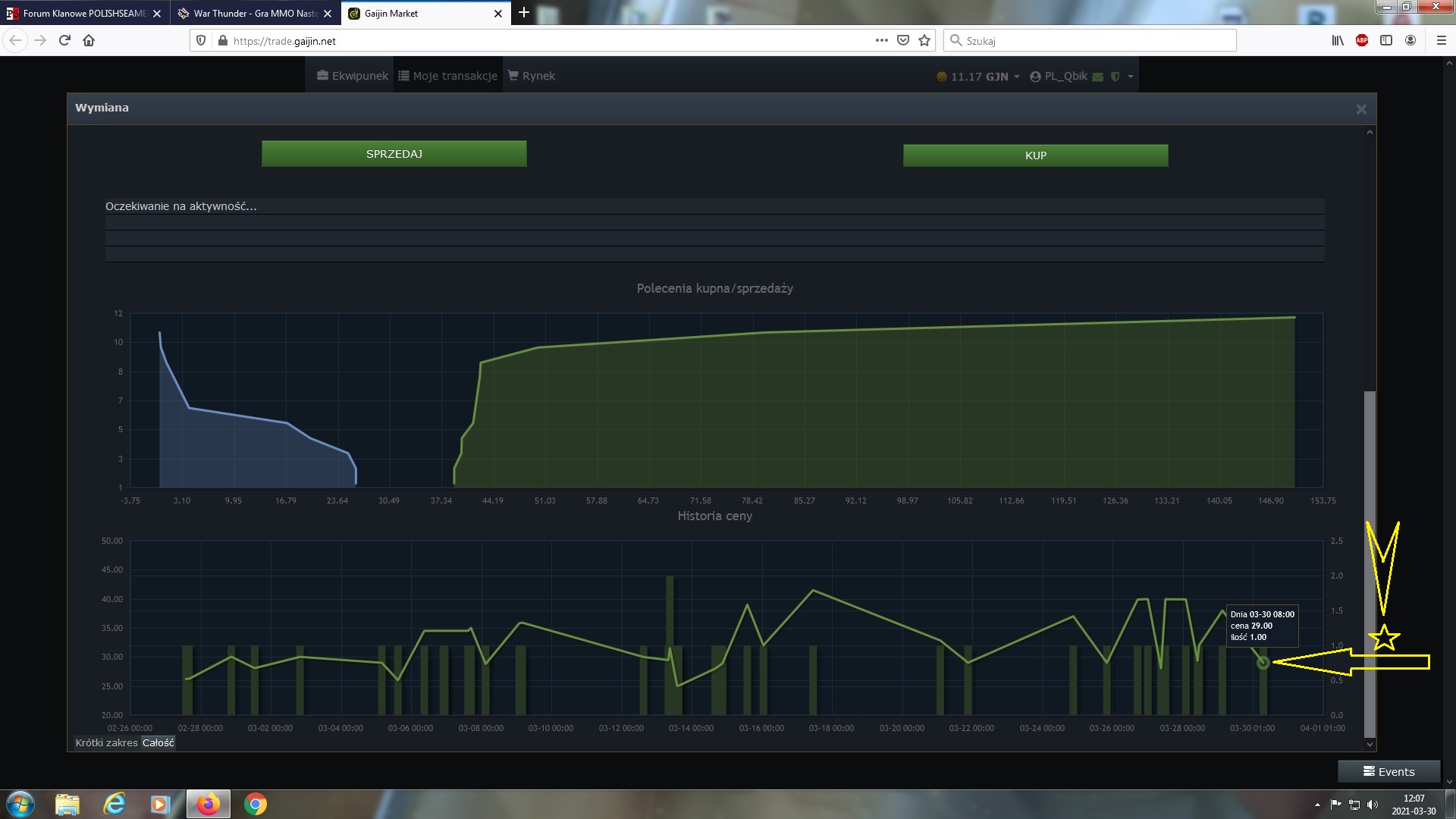1456x819 pixels.
Task: Close the Wymiana dialog with X
Action: (x=1361, y=109)
